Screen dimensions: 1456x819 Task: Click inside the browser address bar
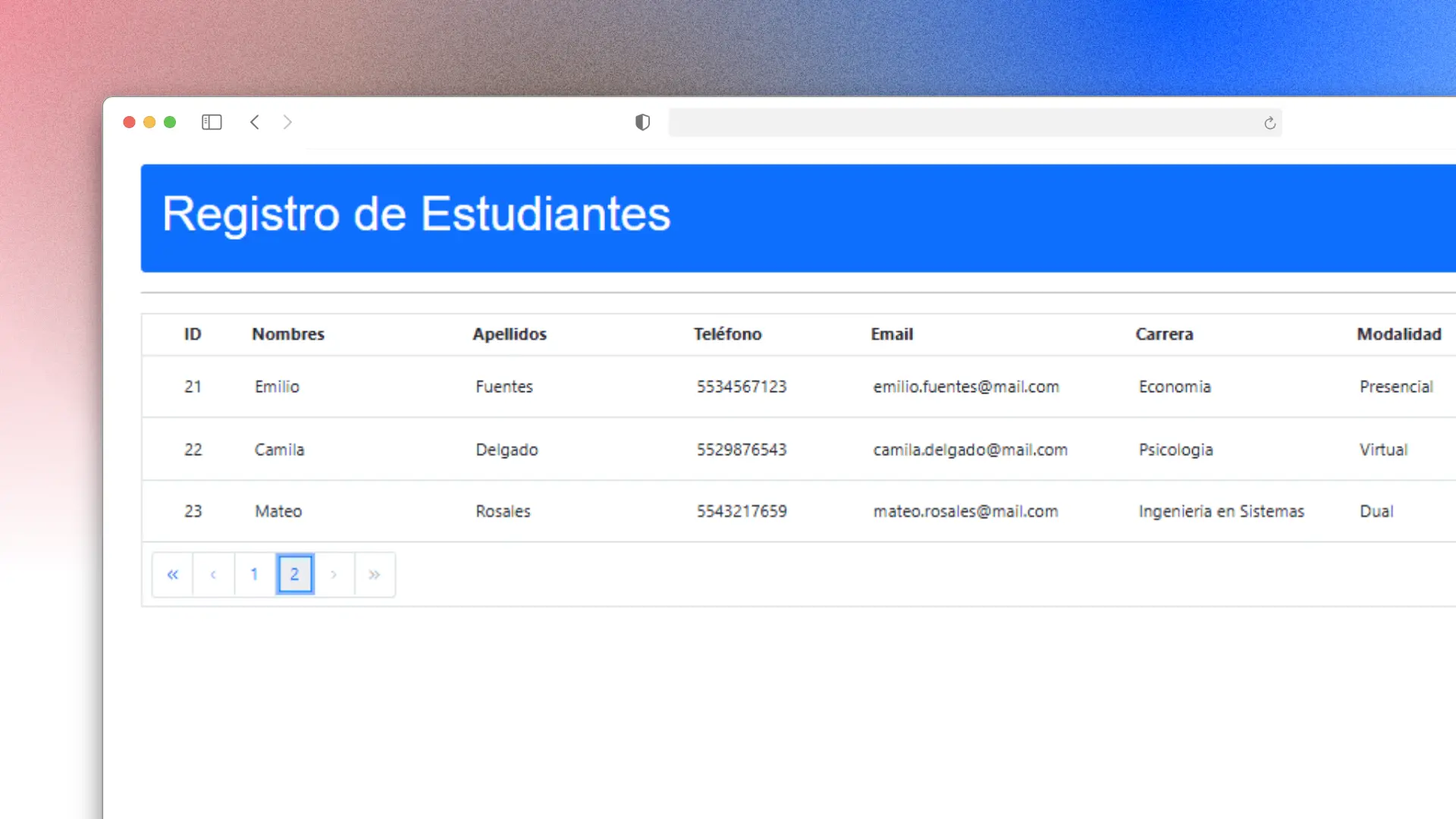pyautogui.click(x=974, y=122)
